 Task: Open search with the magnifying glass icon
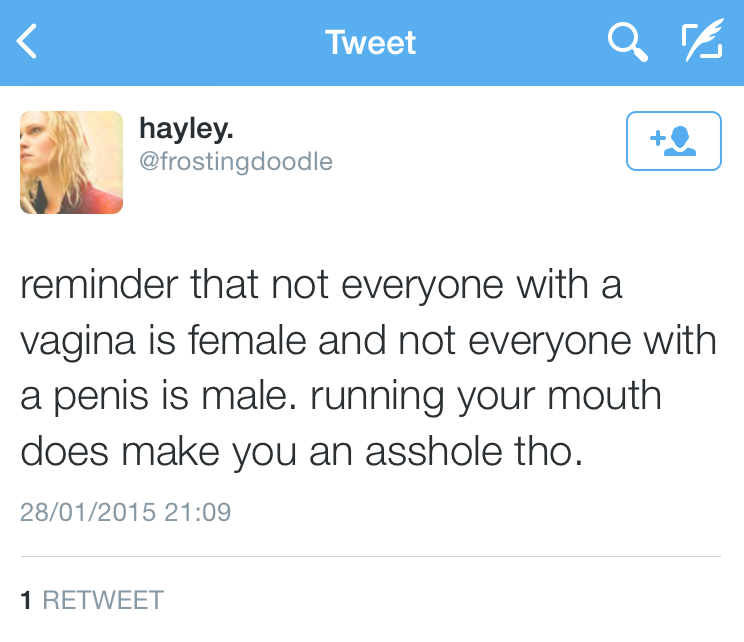627,42
